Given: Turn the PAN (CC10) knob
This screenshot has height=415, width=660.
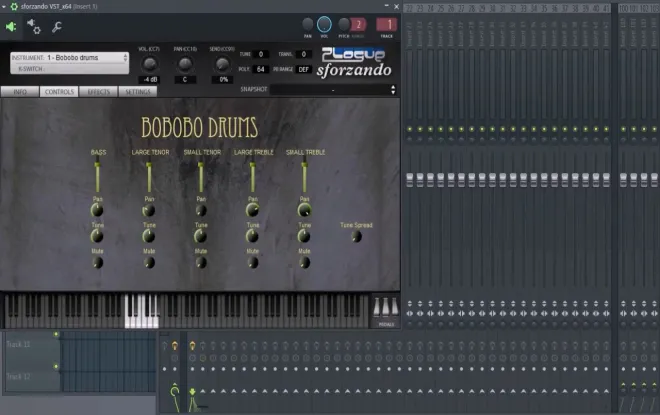Looking at the screenshot, I should pos(185,64).
